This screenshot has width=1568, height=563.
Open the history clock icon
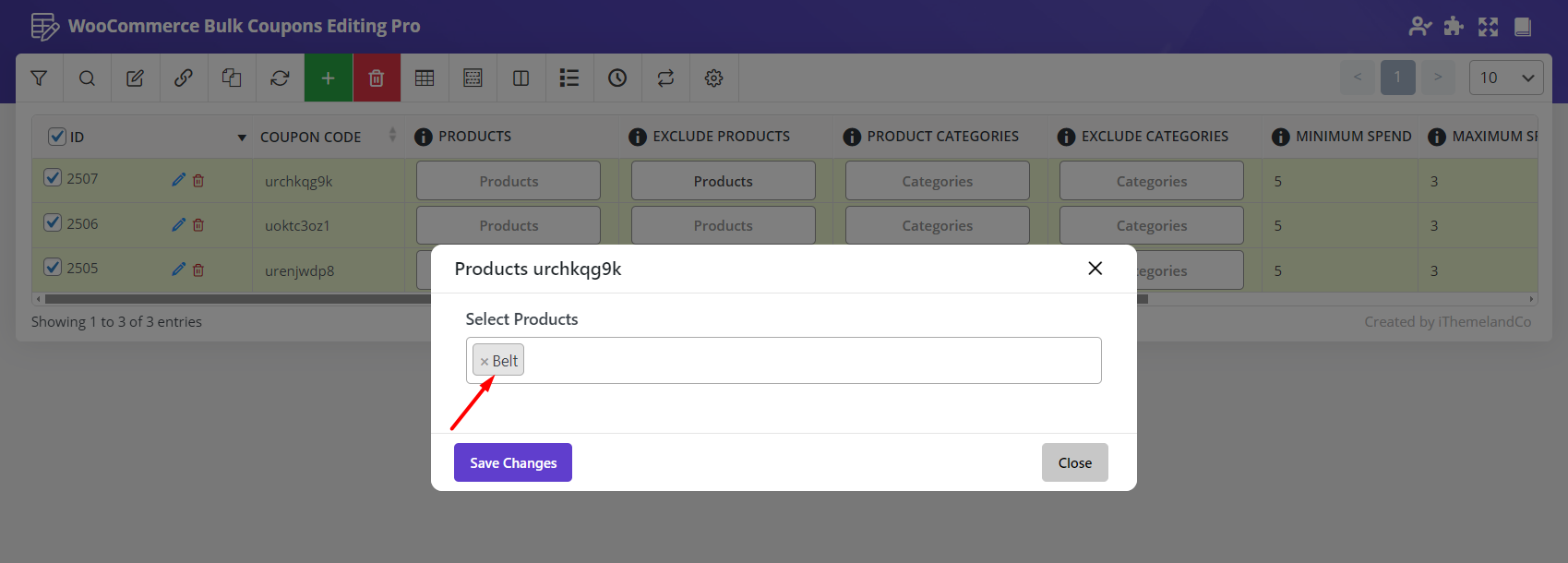(x=617, y=78)
